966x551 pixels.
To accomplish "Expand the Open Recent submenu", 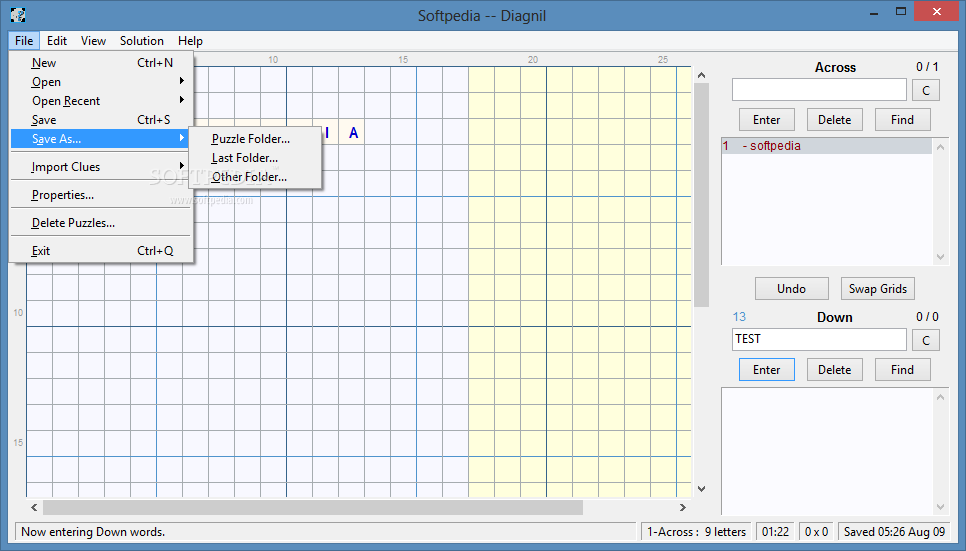I will point(102,101).
